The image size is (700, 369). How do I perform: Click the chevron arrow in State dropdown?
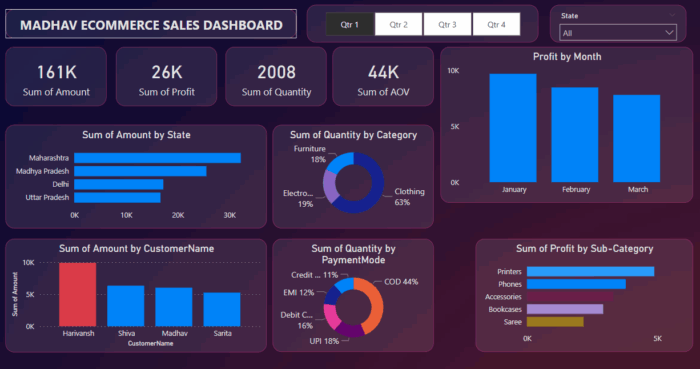click(x=669, y=33)
